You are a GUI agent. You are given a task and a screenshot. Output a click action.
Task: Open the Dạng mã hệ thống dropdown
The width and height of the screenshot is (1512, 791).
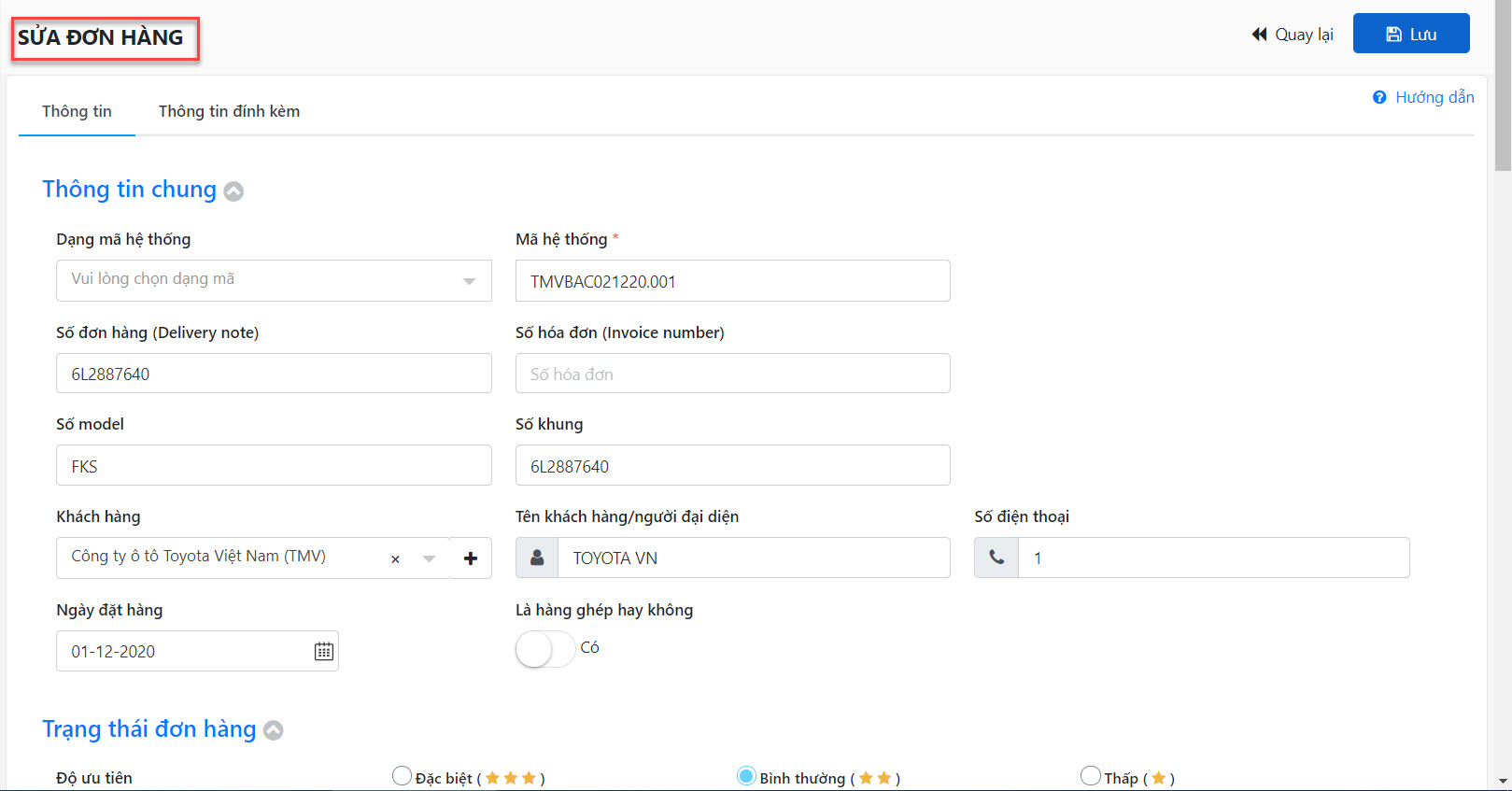point(274,280)
